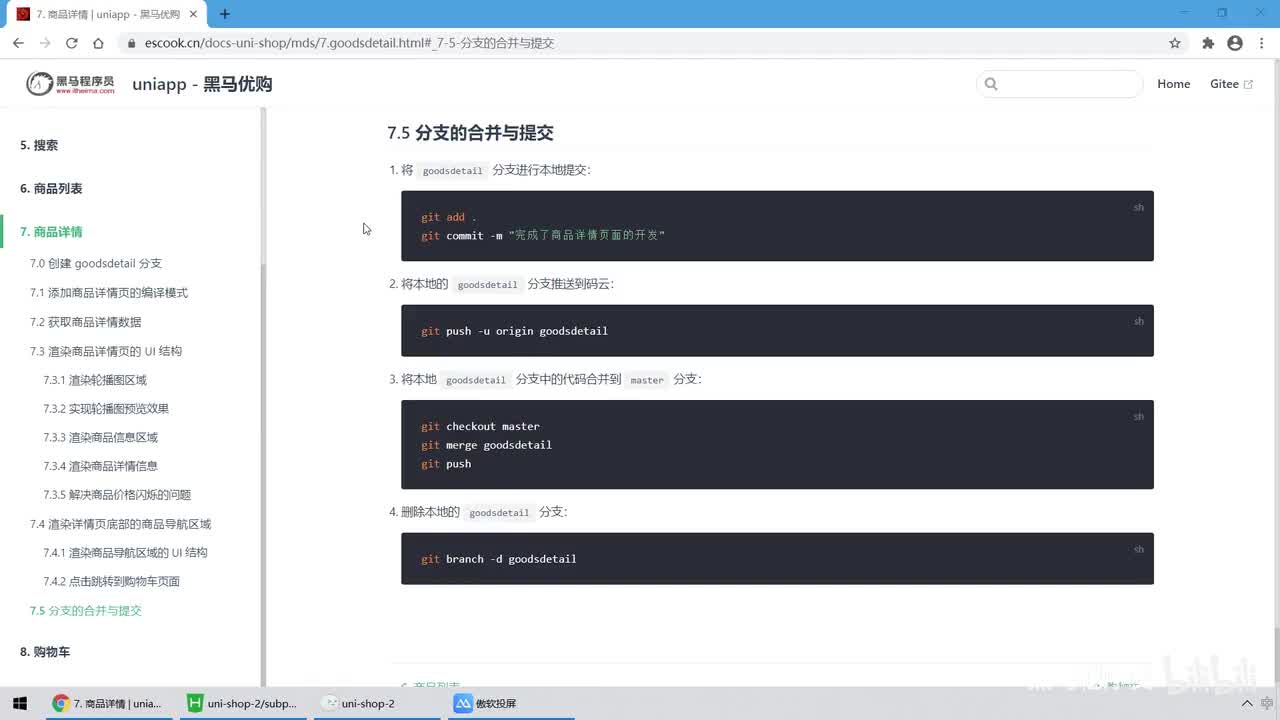Screen dimensions: 1280x720
Task: Open the Gitee external link
Action: [x=1231, y=84]
